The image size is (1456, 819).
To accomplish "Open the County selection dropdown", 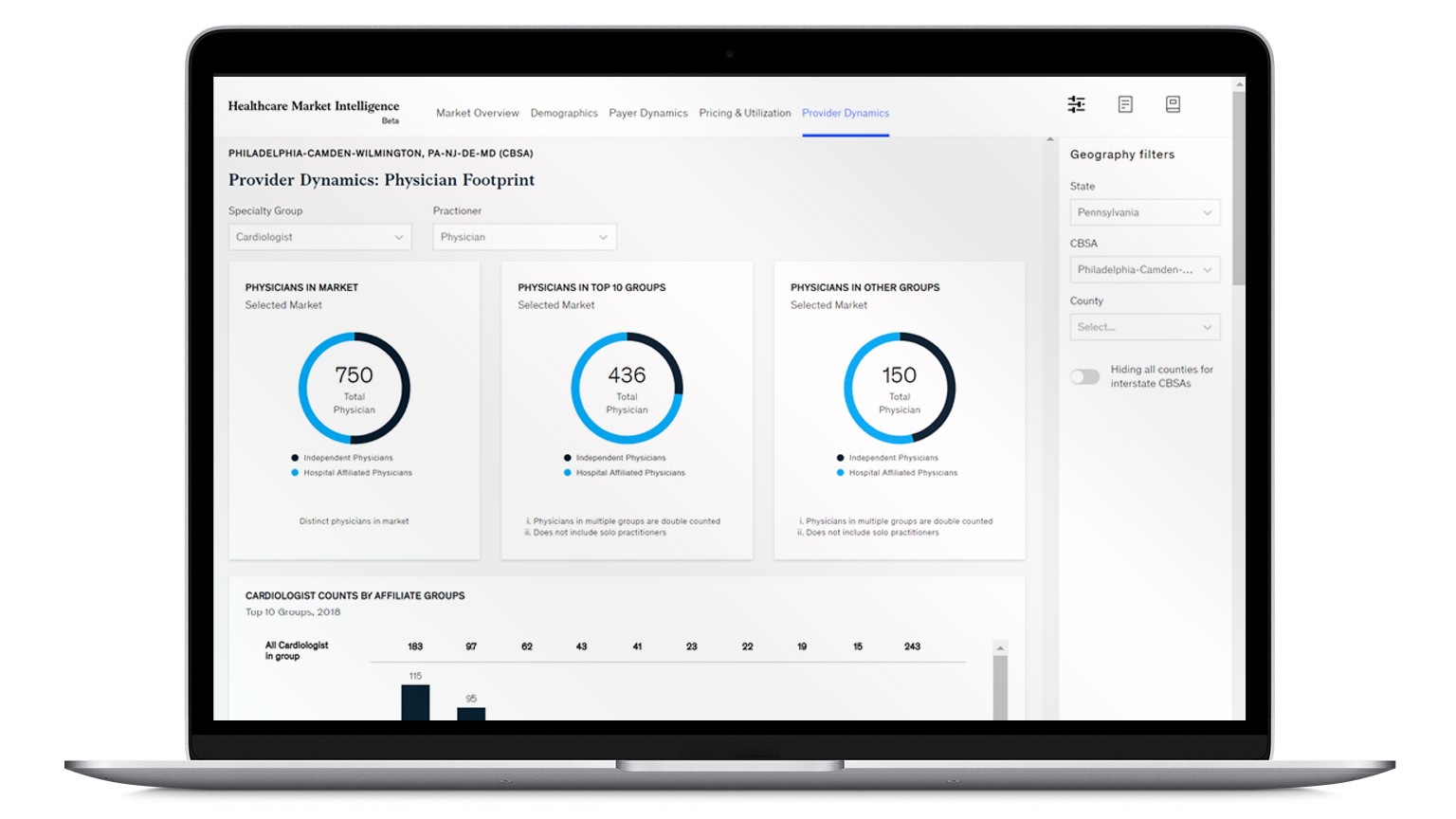I will pos(1145,326).
